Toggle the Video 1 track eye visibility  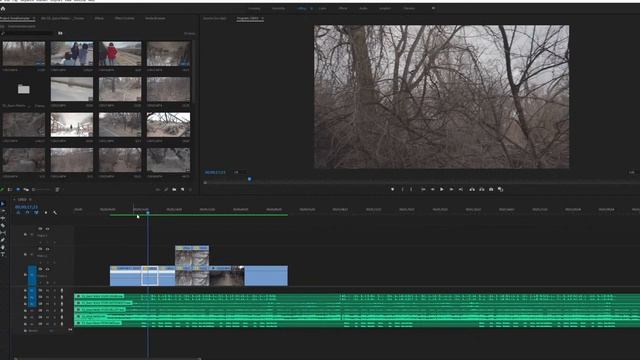[x=47, y=269]
